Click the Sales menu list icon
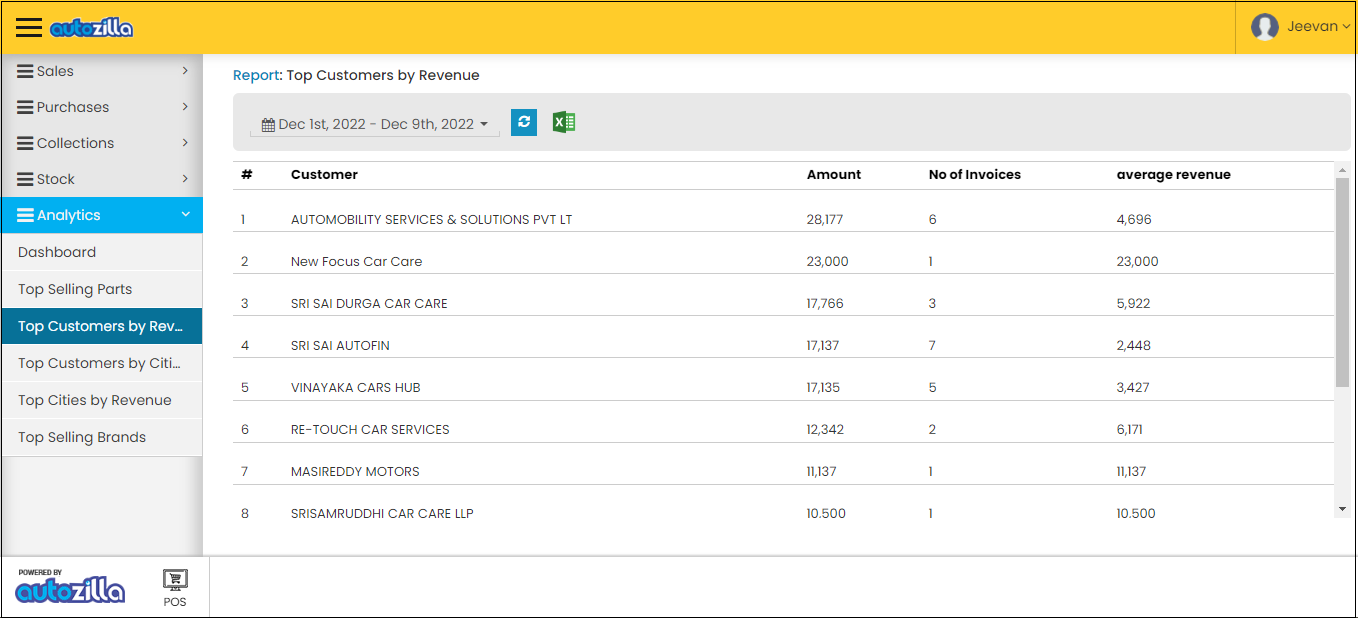Screen dimensions: 1358x618 [x=26, y=71]
